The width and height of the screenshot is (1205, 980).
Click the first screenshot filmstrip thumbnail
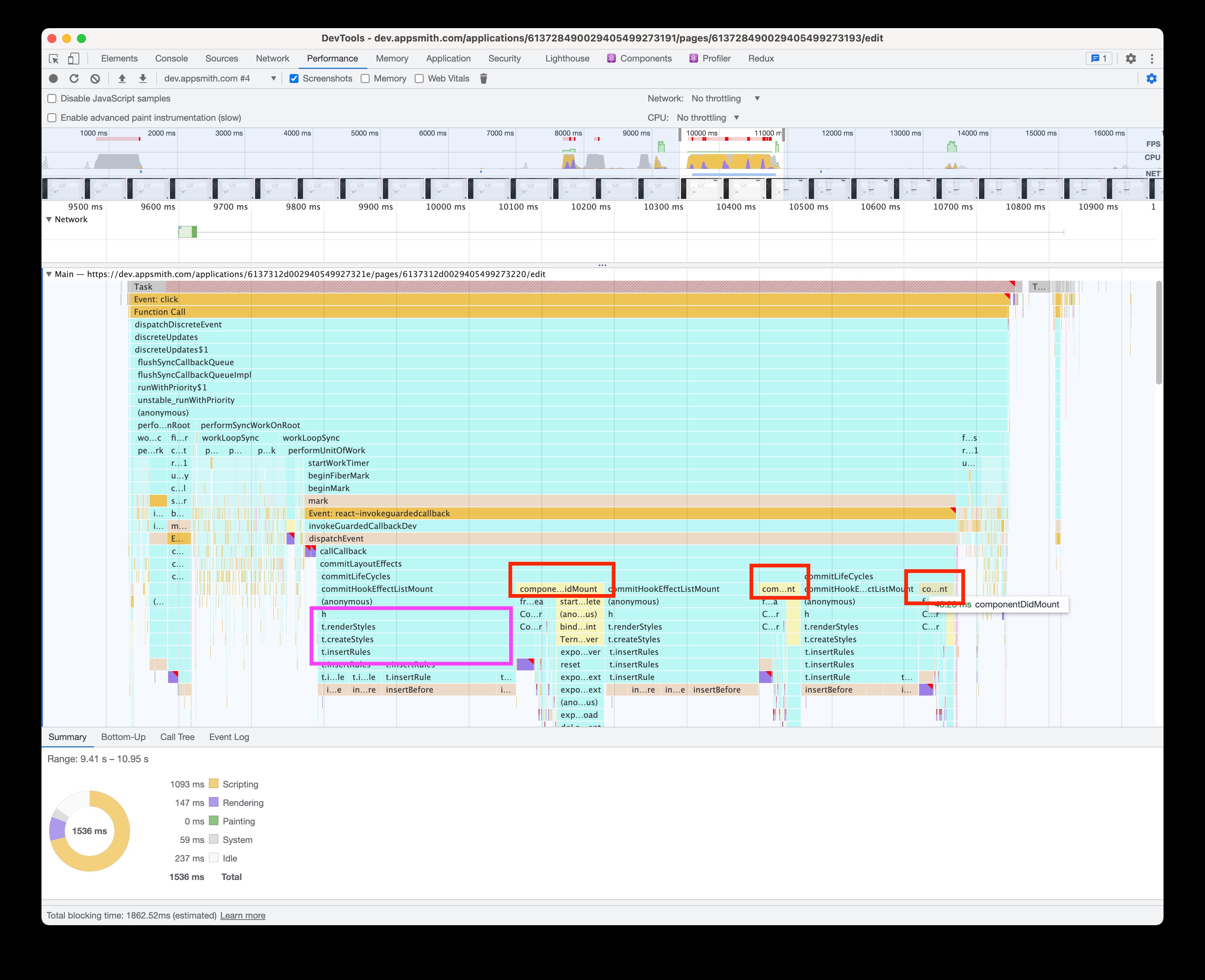tap(63, 189)
